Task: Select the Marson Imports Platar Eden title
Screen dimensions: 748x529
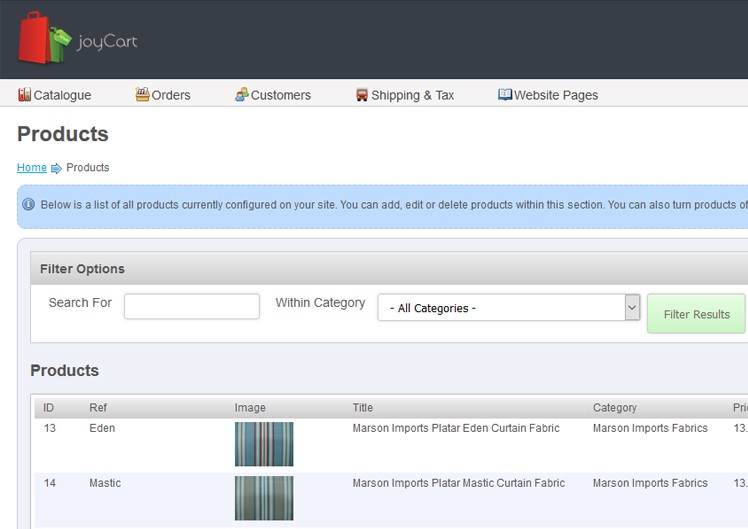Action: [x=456, y=428]
